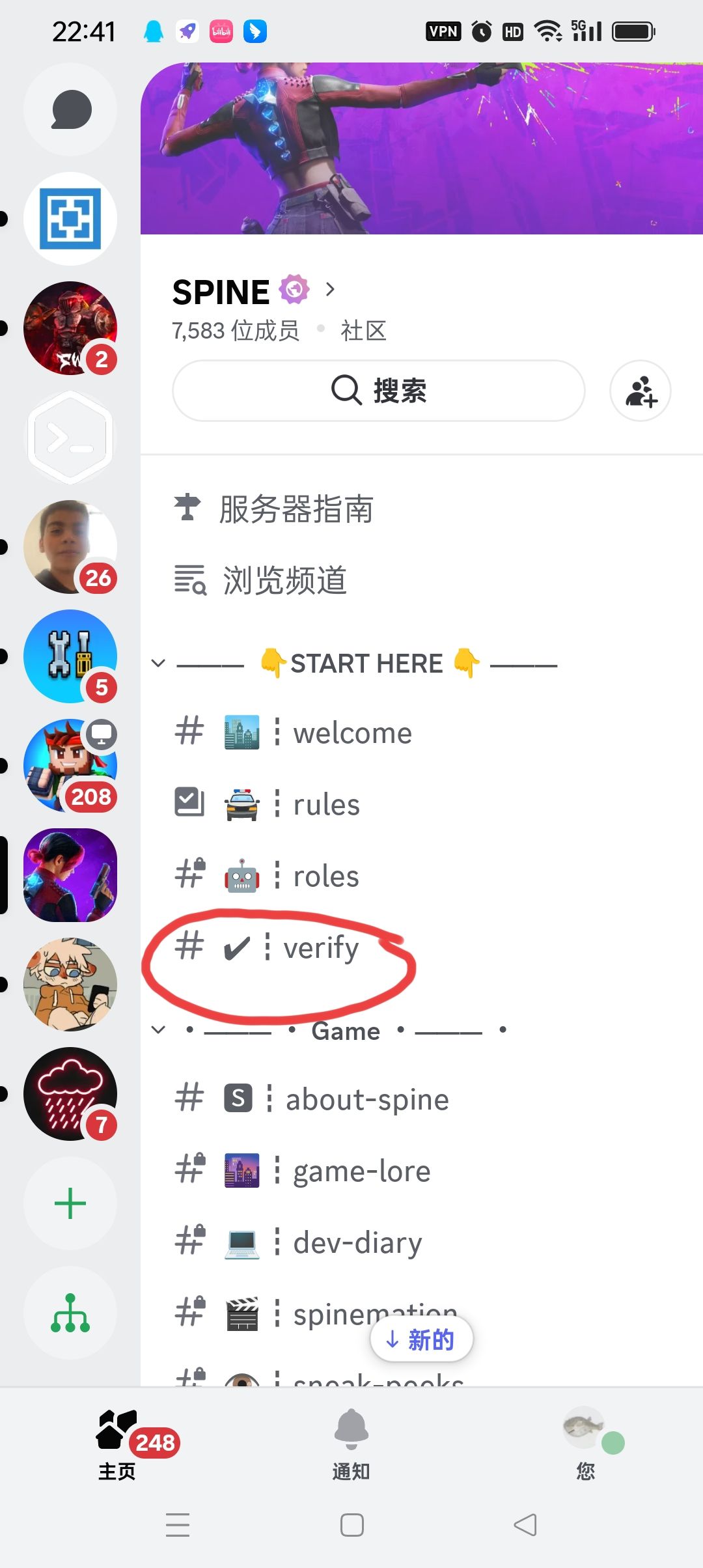
Task: Open the terminal hexagon server icon
Action: coord(70,438)
